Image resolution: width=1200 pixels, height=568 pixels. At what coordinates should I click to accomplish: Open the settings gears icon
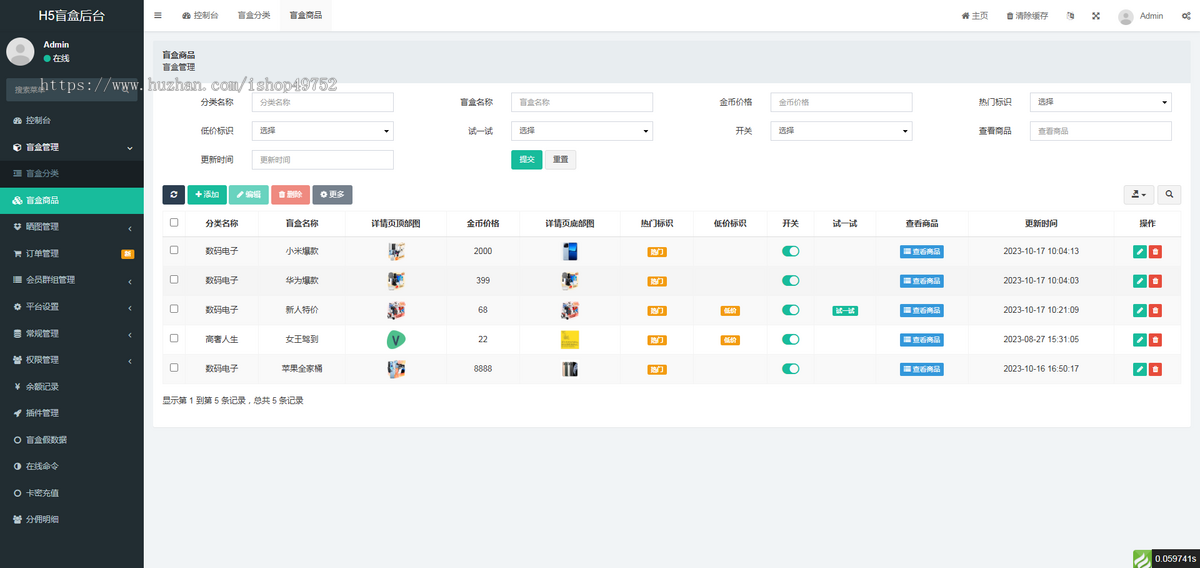(x=1185, y=16)
